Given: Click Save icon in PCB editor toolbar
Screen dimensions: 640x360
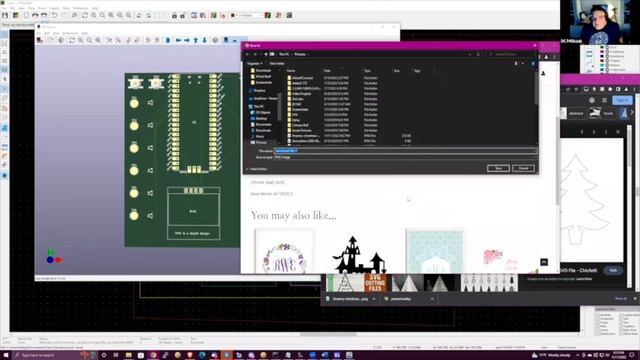Looking at the screenshot, I should (5, 15).
